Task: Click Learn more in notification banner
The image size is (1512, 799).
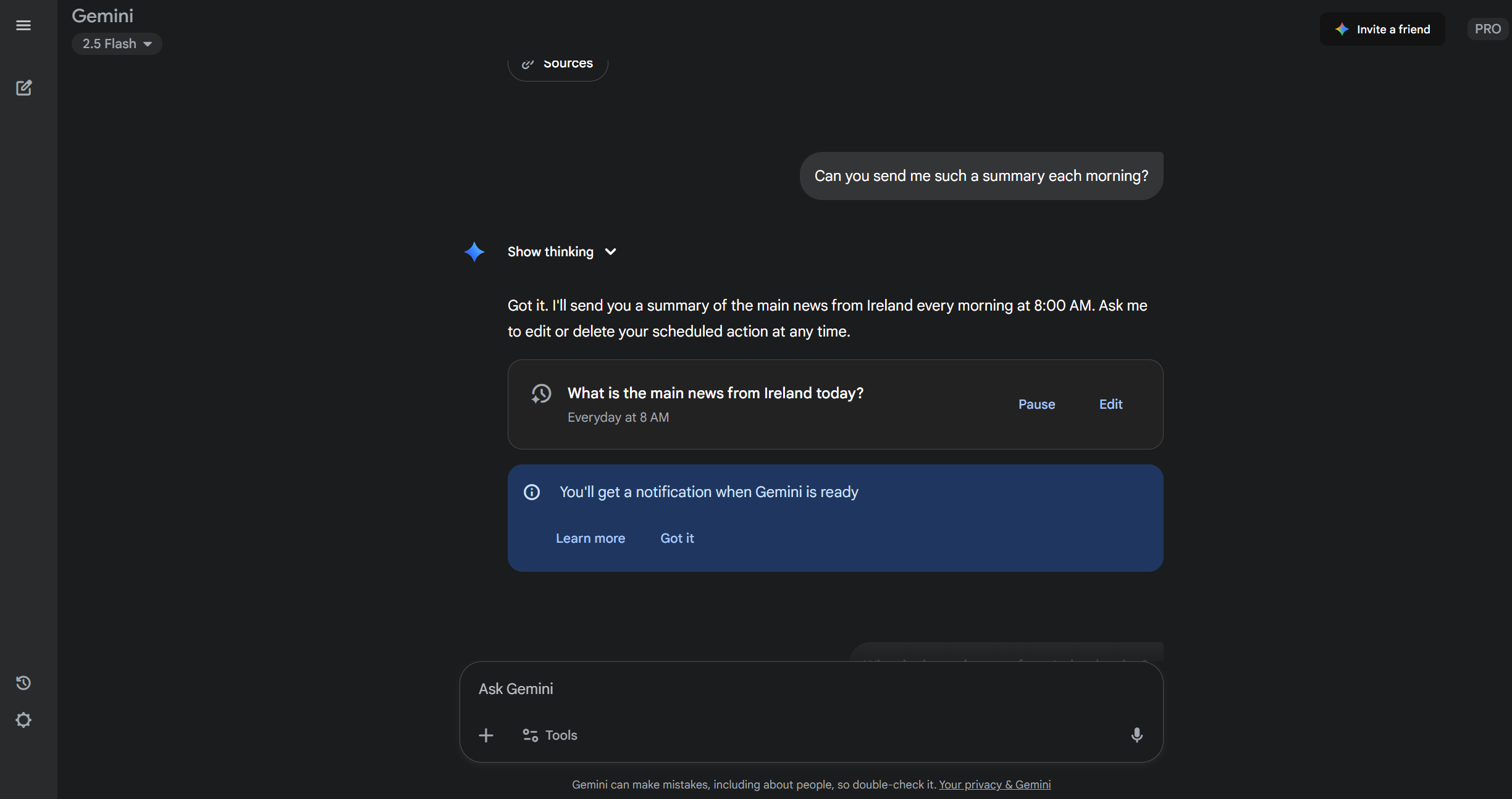Action: point(590,538)
